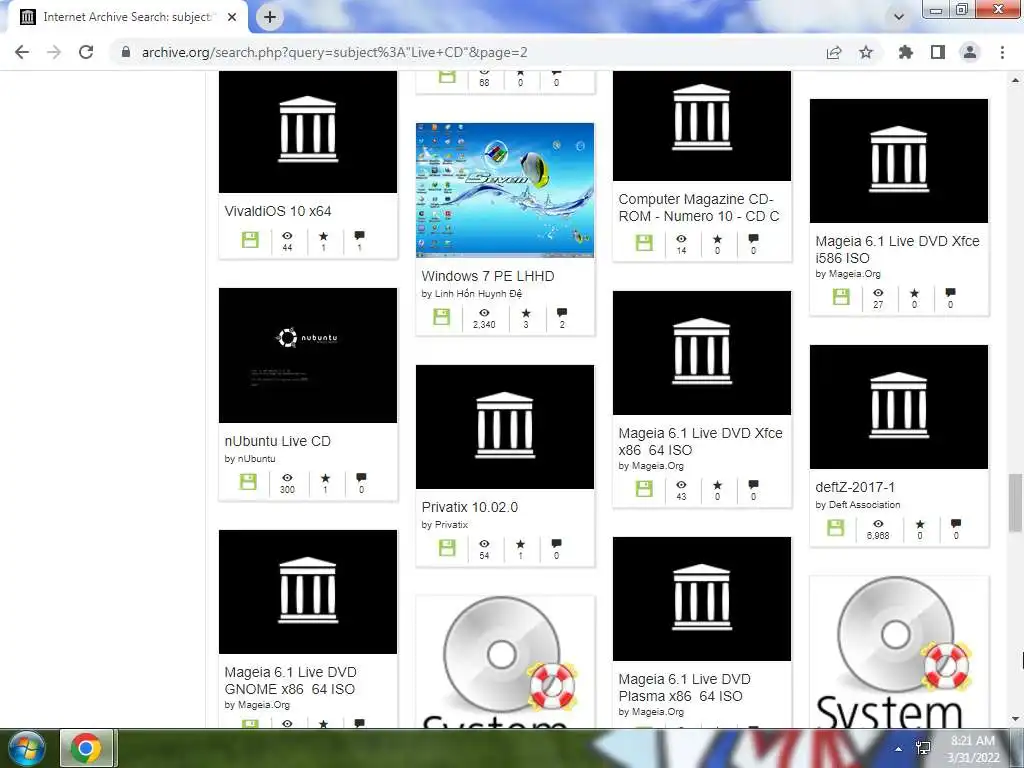View site security lock icon
Screen dimensions: 1024x768
[125, 52]
